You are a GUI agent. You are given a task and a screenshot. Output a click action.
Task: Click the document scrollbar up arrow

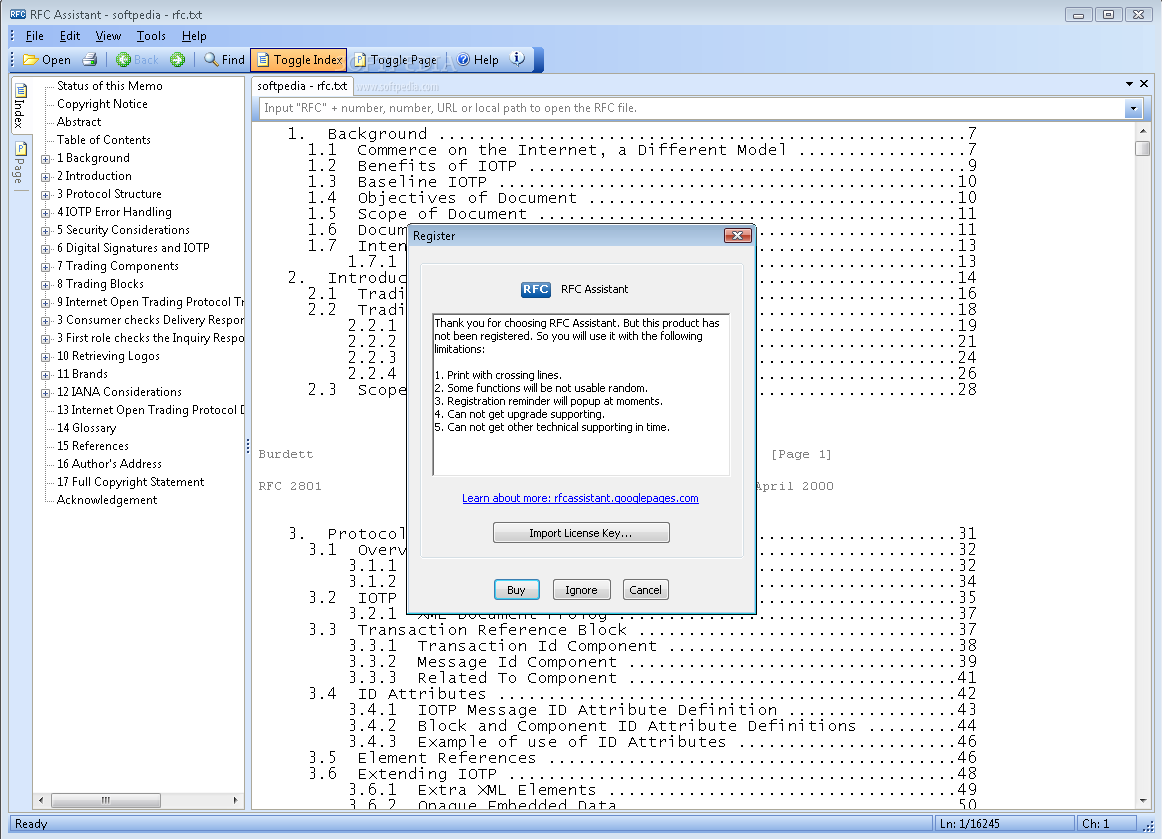pyautogui.click(x=1143, y=131)
